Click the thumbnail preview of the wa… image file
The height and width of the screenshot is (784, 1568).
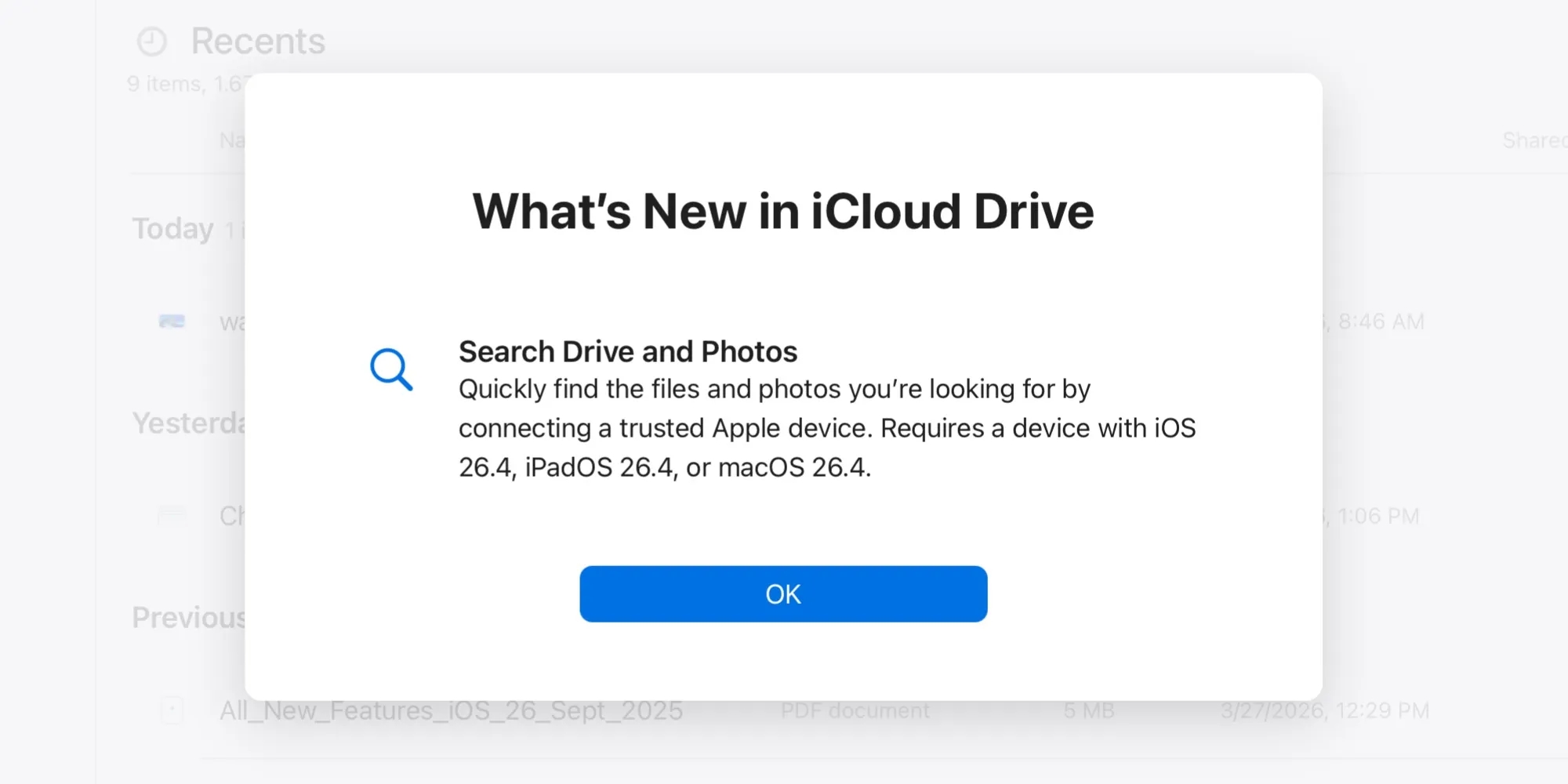click(x=172, y=321)
